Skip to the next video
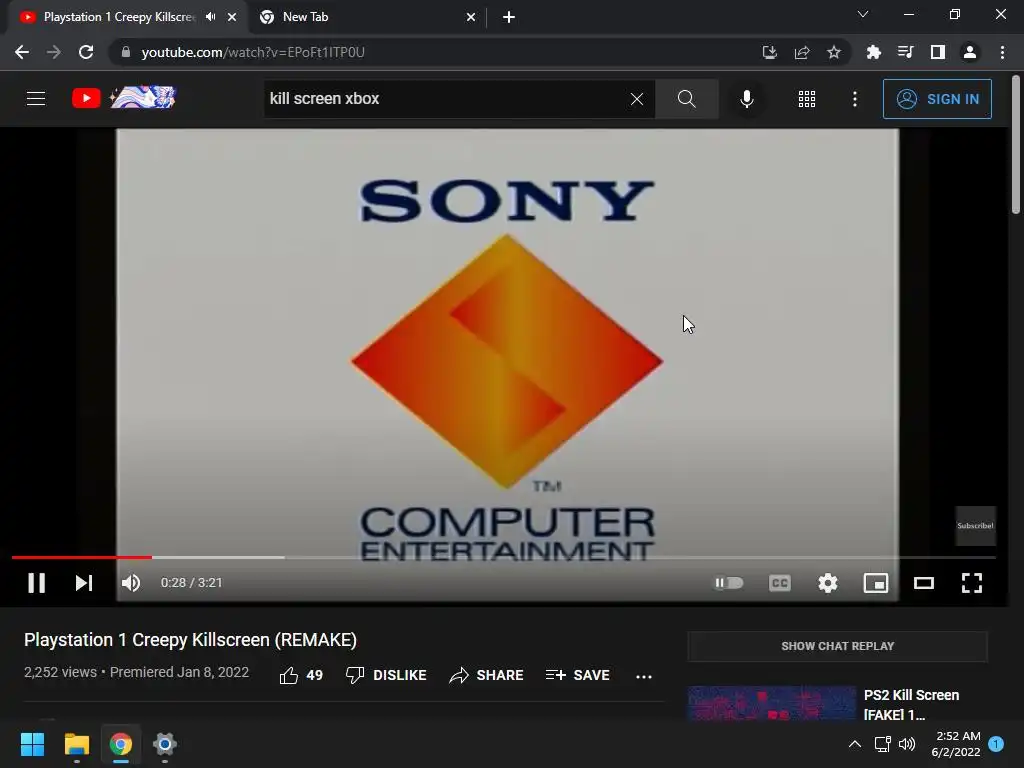The image size is (1024, 768). coord(84,583)
